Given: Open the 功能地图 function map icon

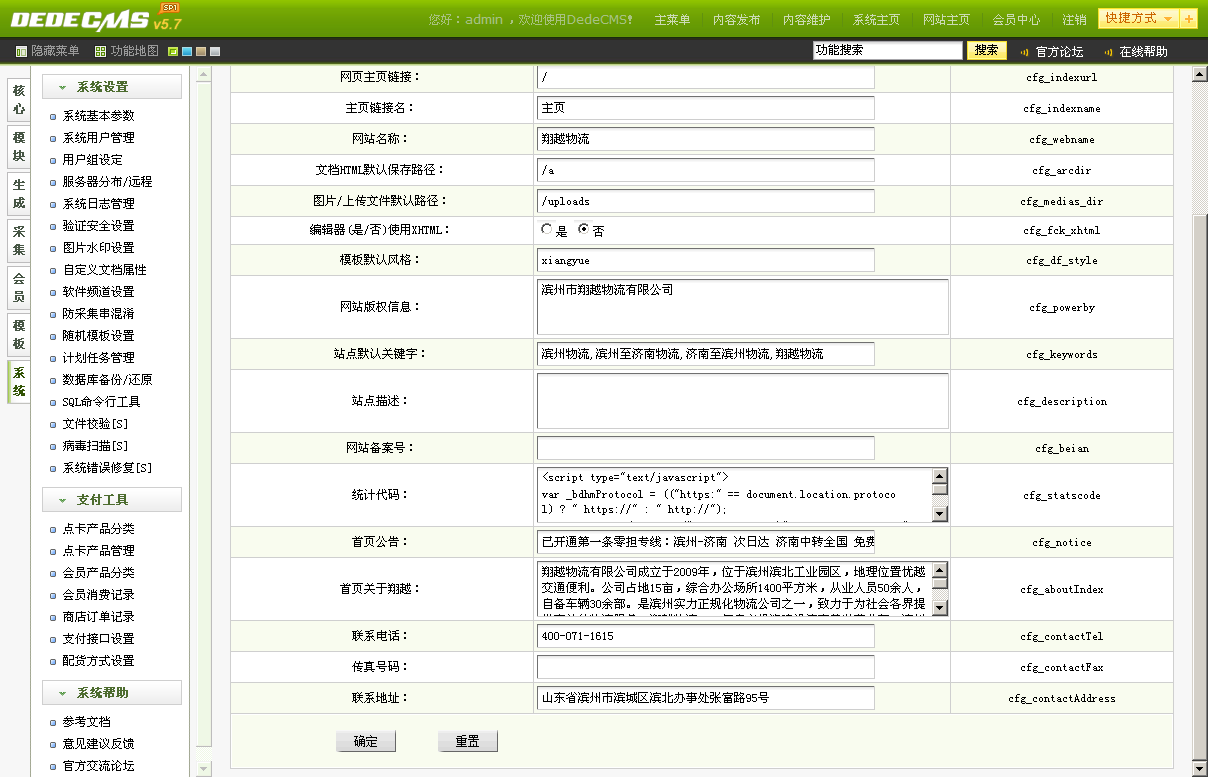Looking at the screenshot, I should 100,51.
